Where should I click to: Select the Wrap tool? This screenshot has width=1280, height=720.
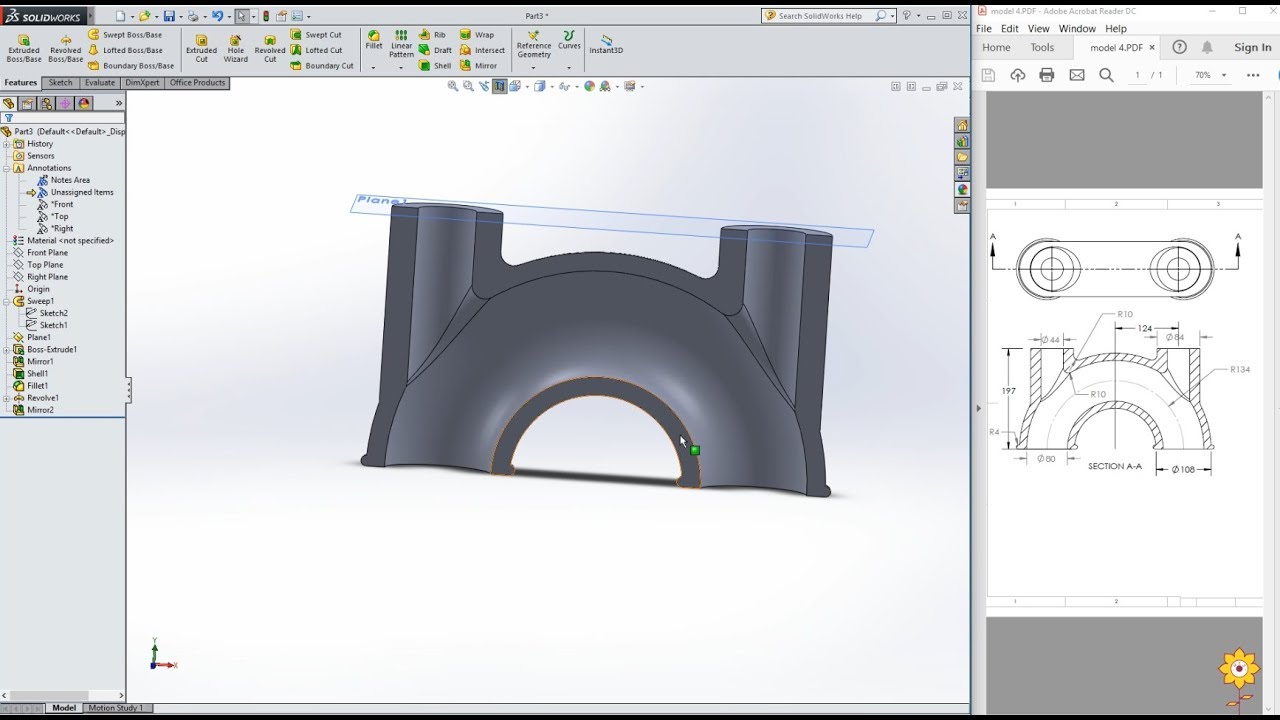coord(477,35)
